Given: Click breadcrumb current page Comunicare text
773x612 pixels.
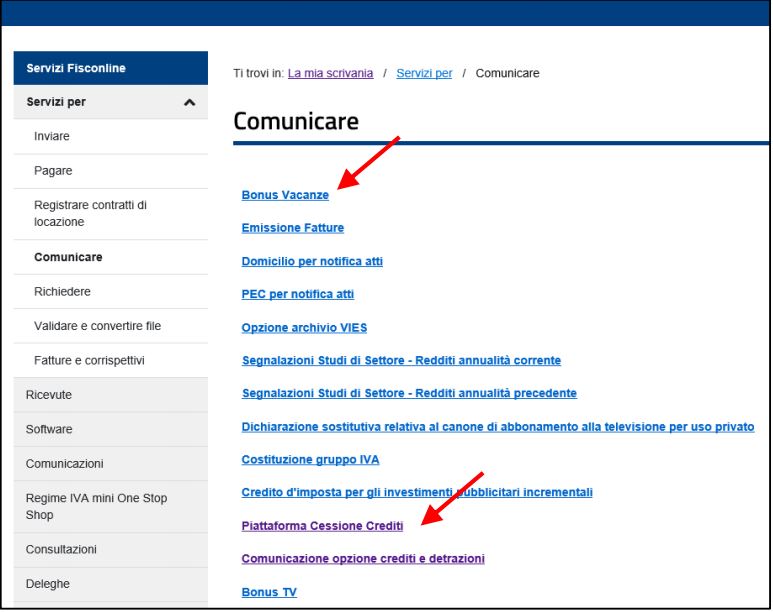Looking at the screenshot, I should (x=507, y=73).
